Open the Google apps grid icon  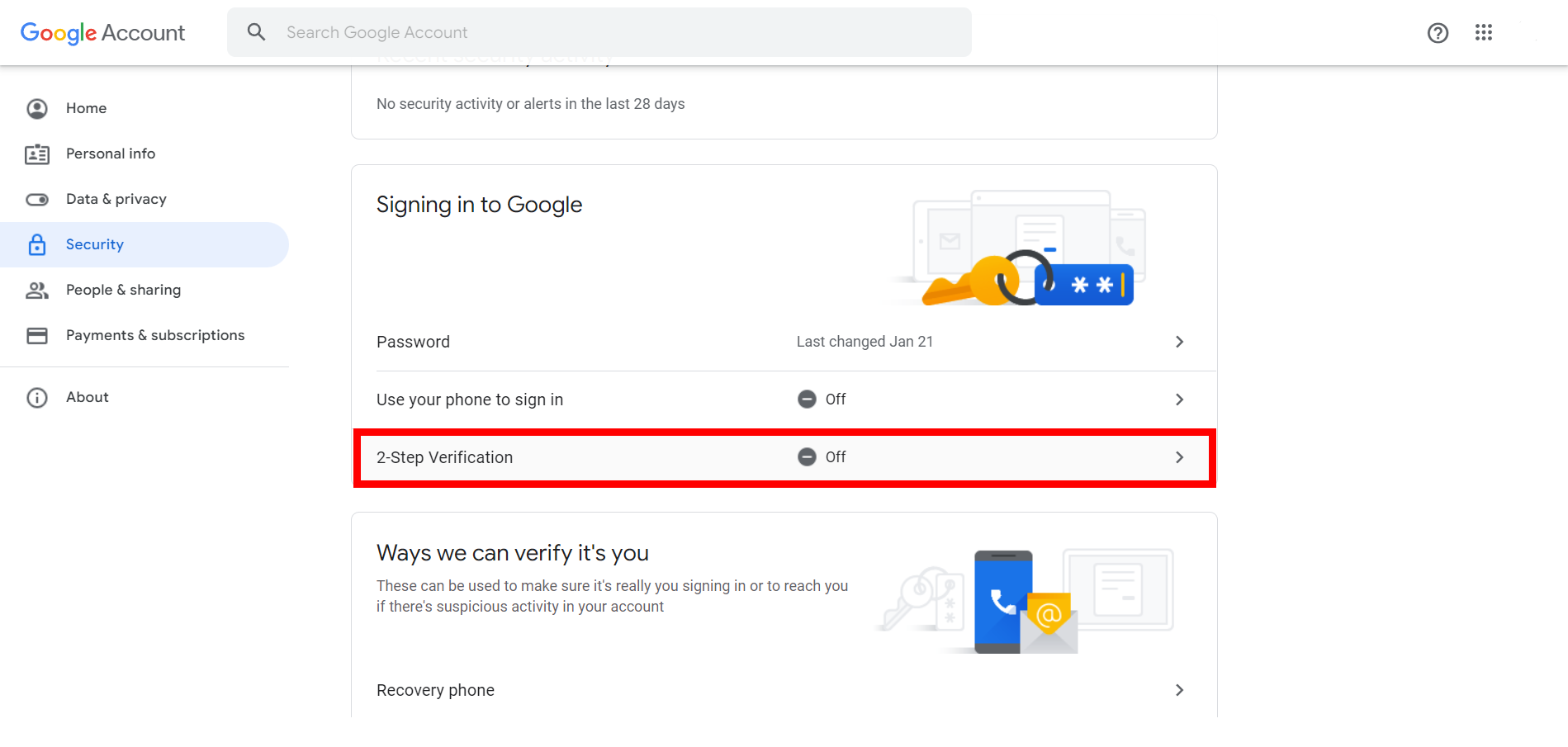[x=1484, y=32]
